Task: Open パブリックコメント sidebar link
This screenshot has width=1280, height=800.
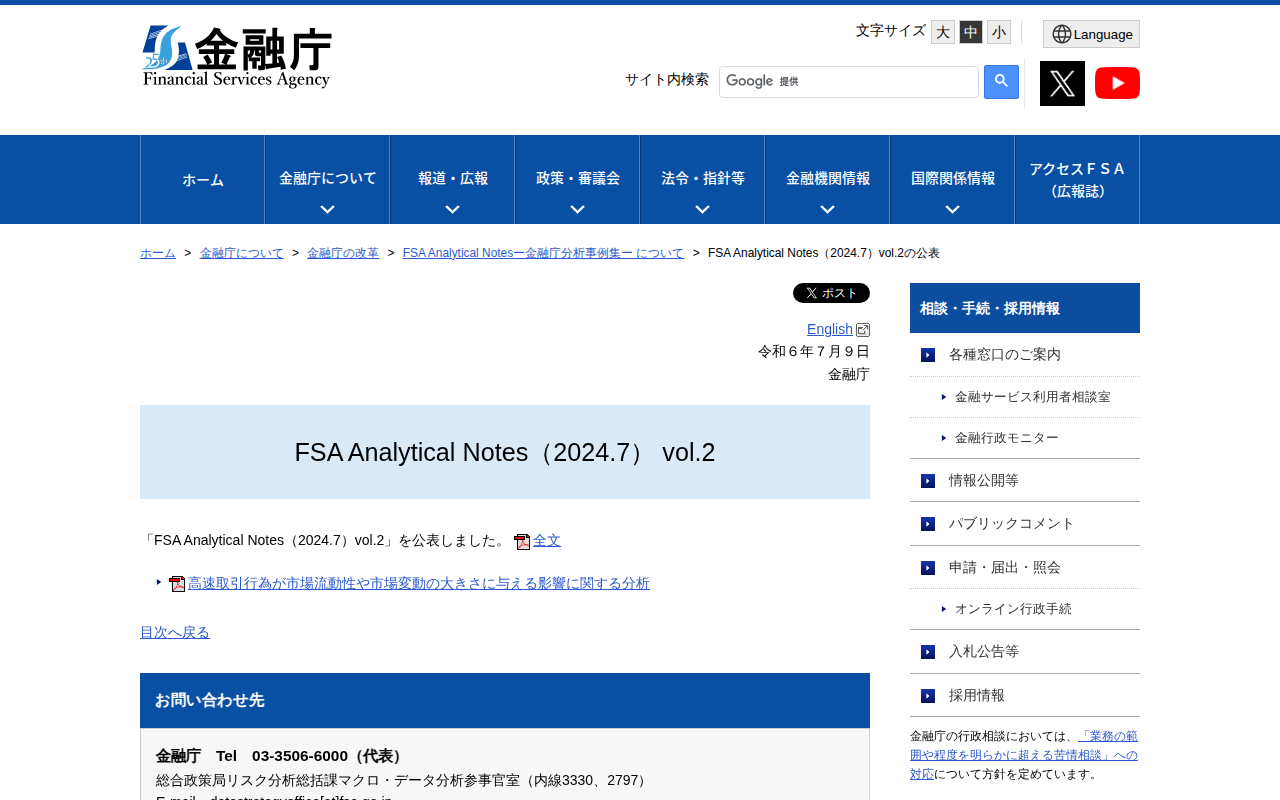Action: pos(1012,523)
